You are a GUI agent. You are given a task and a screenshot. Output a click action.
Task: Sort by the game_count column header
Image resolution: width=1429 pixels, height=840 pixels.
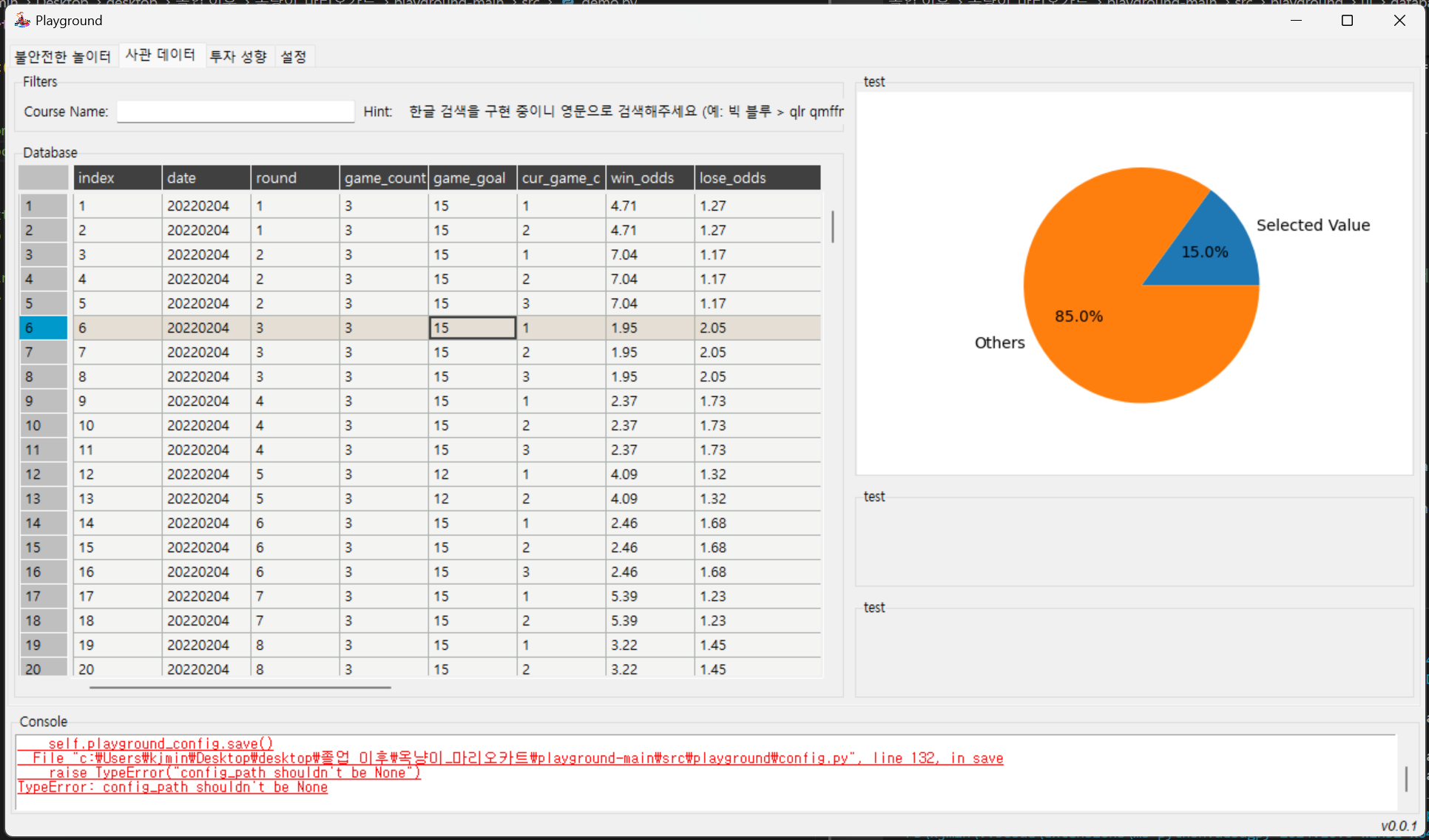pyautogui.click(x=384, y=177)
